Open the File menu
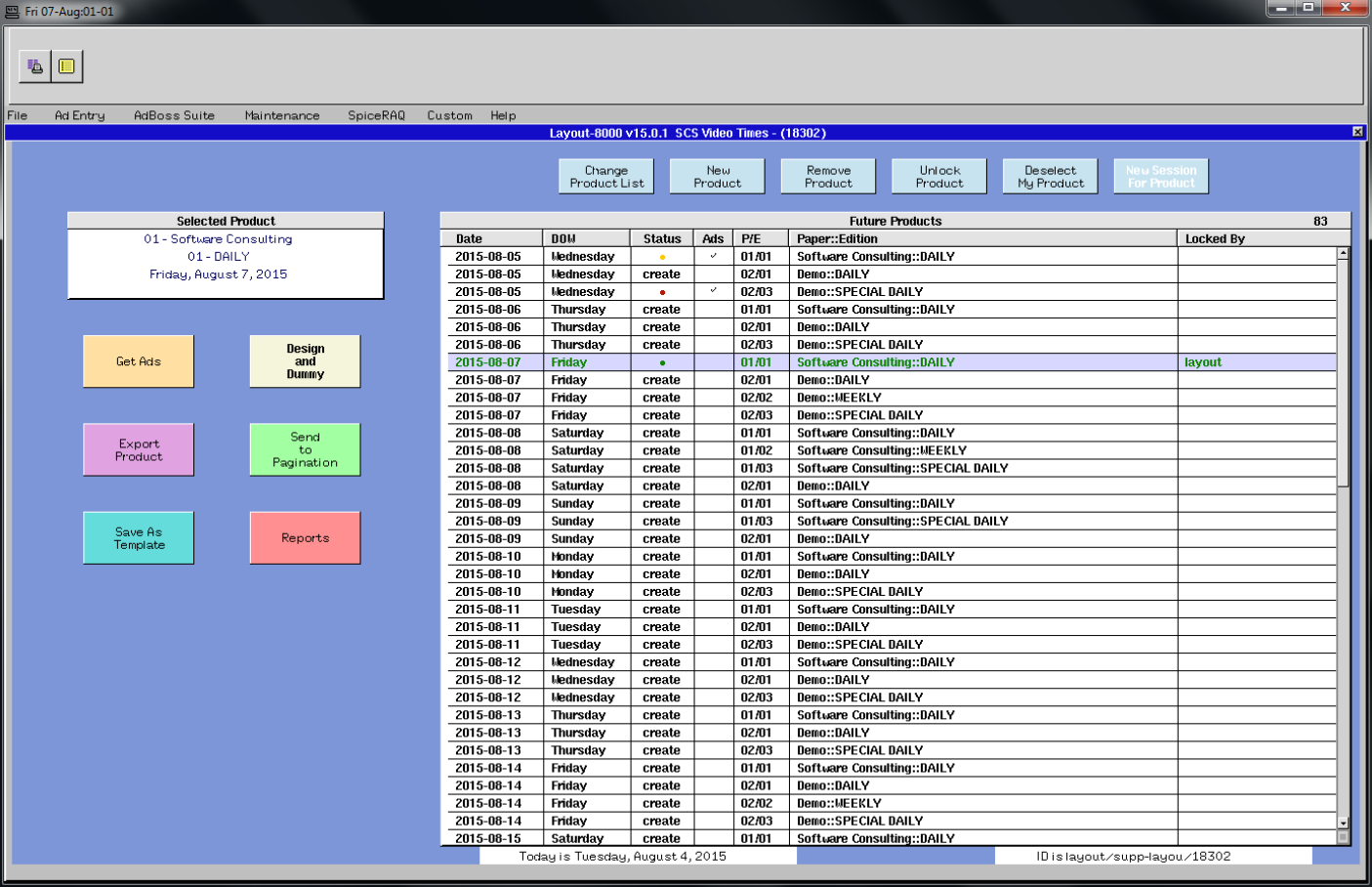The height and width of the screenshot is (887, 1372). [18, 115]
